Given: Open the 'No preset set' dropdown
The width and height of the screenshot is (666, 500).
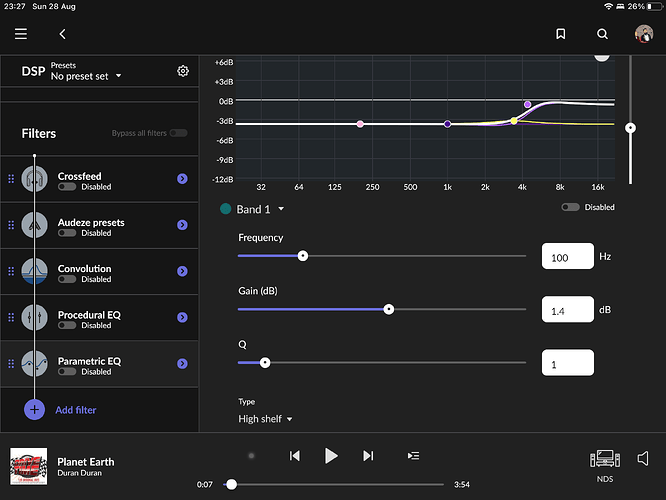Looking at the screenshot, I should [86, 76].
